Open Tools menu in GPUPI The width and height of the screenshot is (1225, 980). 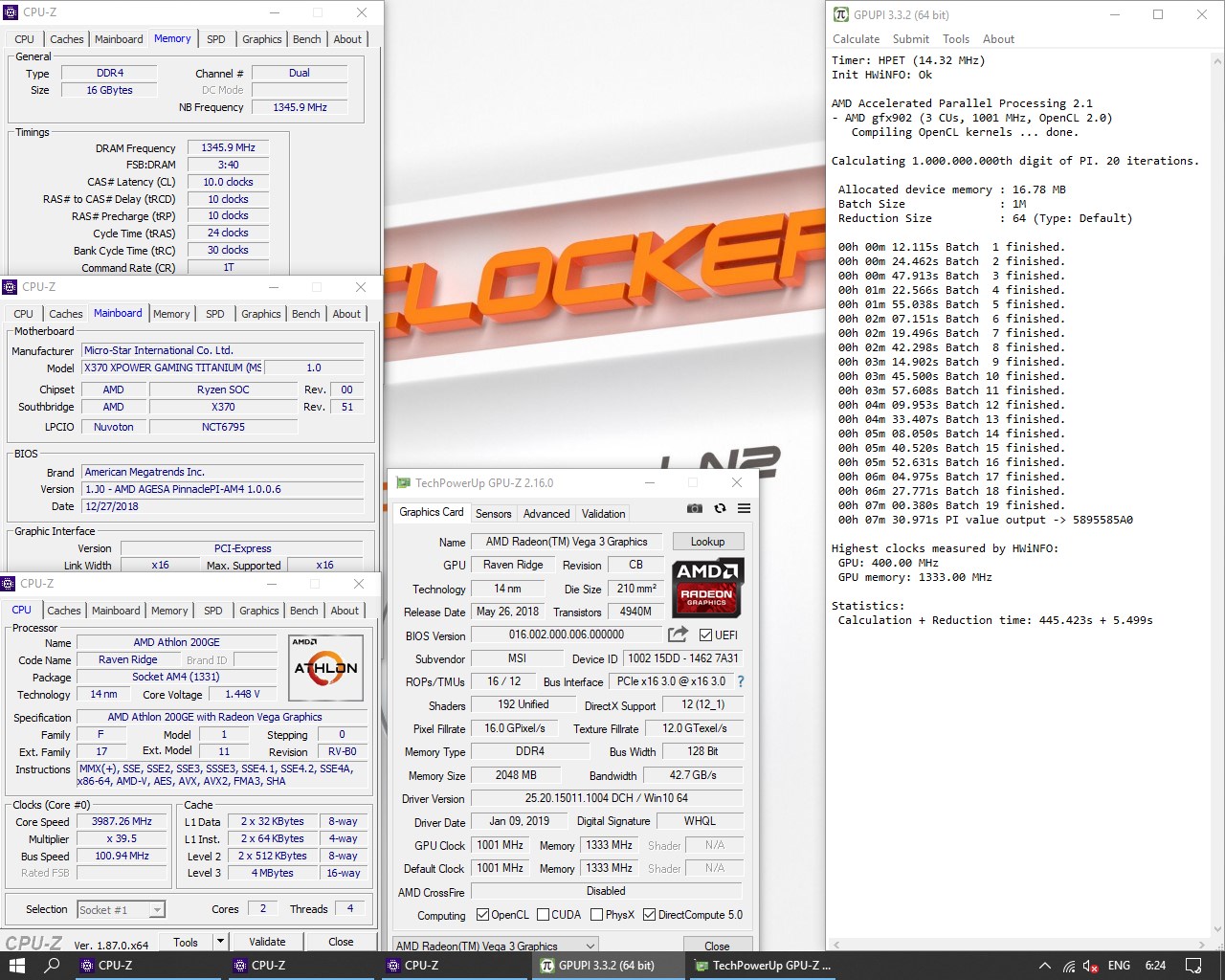coord(956,39)
